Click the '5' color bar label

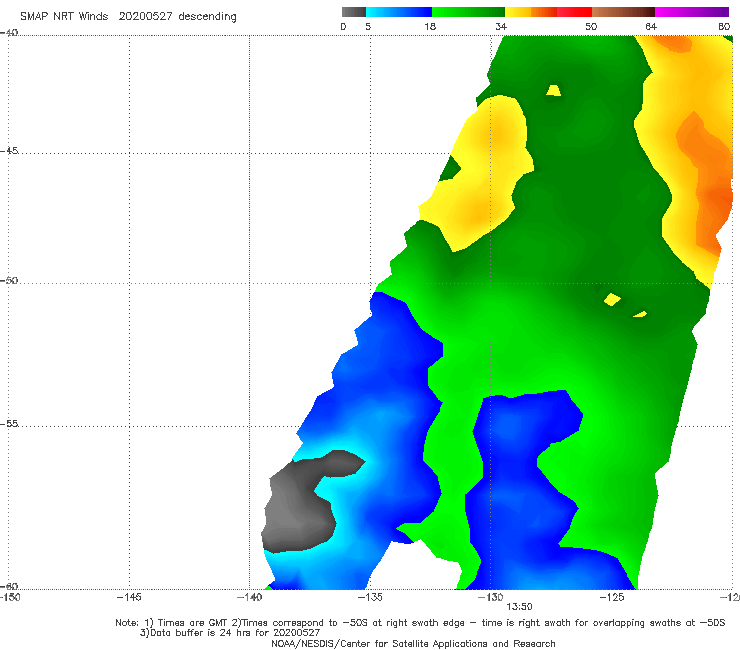(368, 26)
